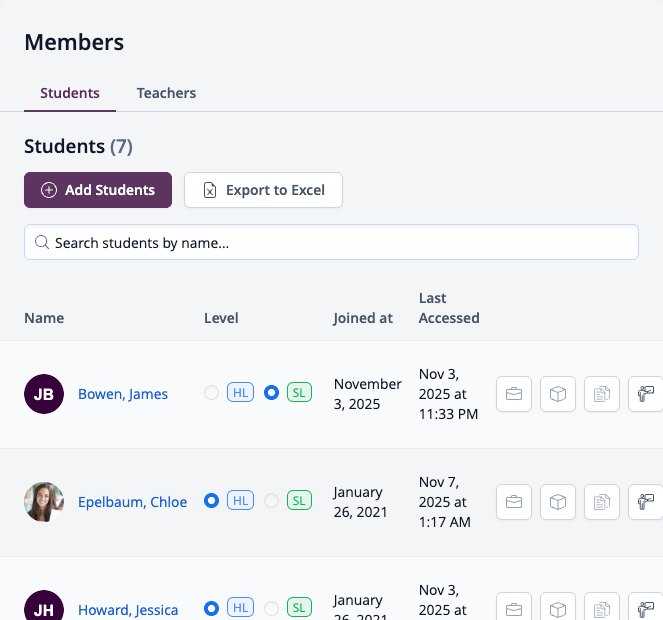Select SL radio for Howard, Jessica
The height and width of the screenshot is (620, 663).
(271, 609)
